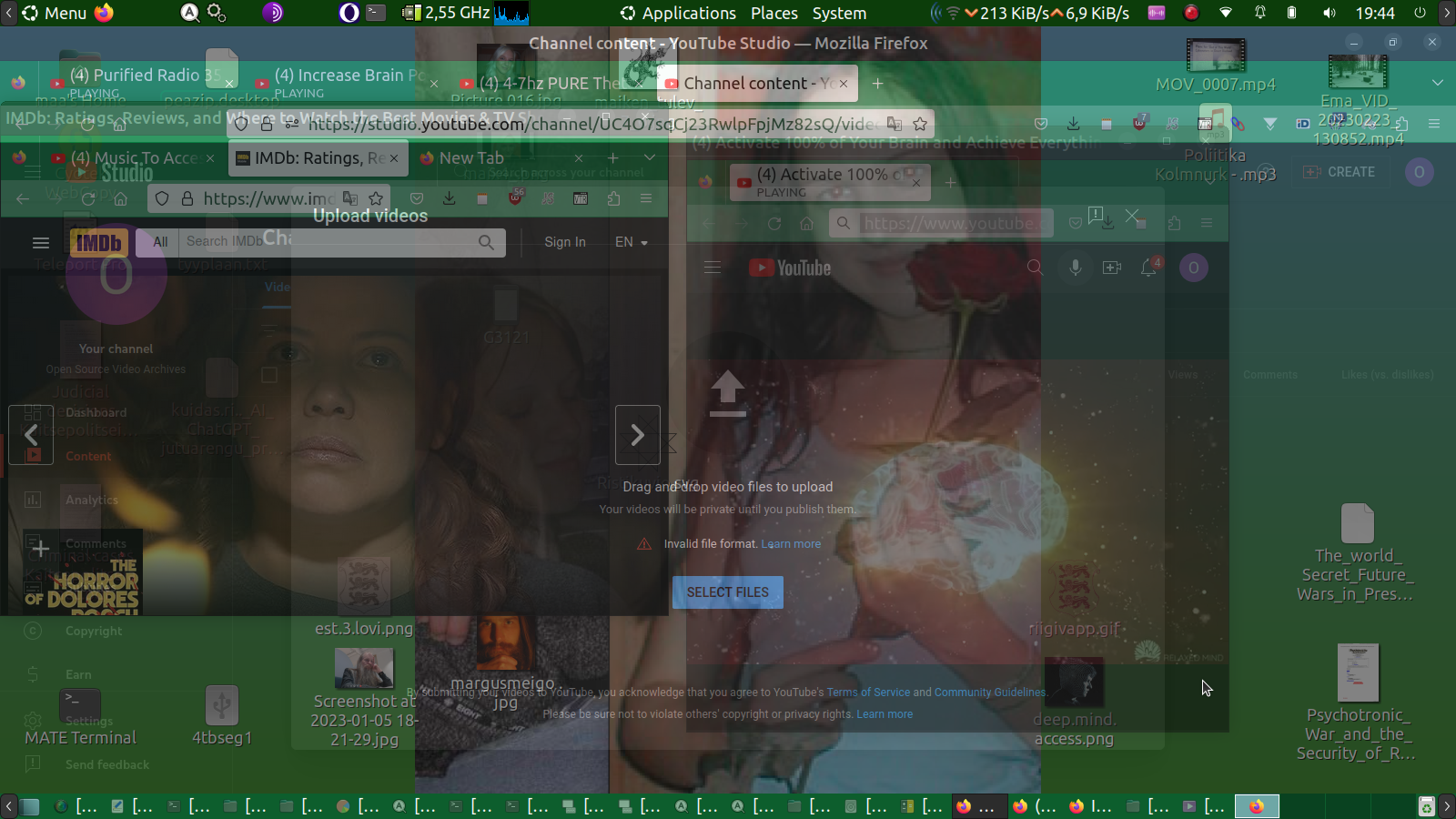This screenshot has width=1456, height=819.
Task: Select the MATE Terminal desktop launcher
Action: [x=80, y=718]
